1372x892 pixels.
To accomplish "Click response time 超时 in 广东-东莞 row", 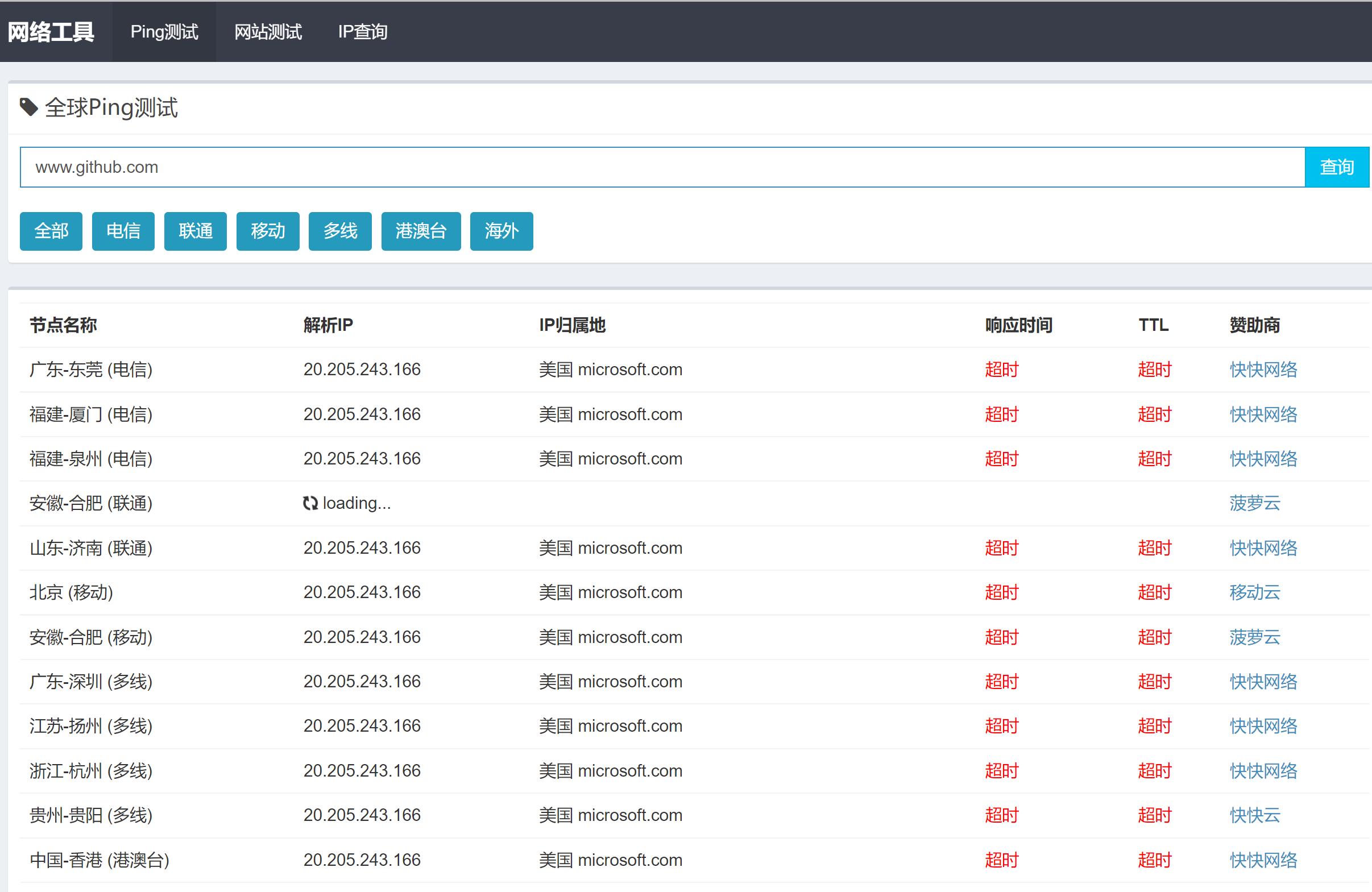I will [1002, 370].
